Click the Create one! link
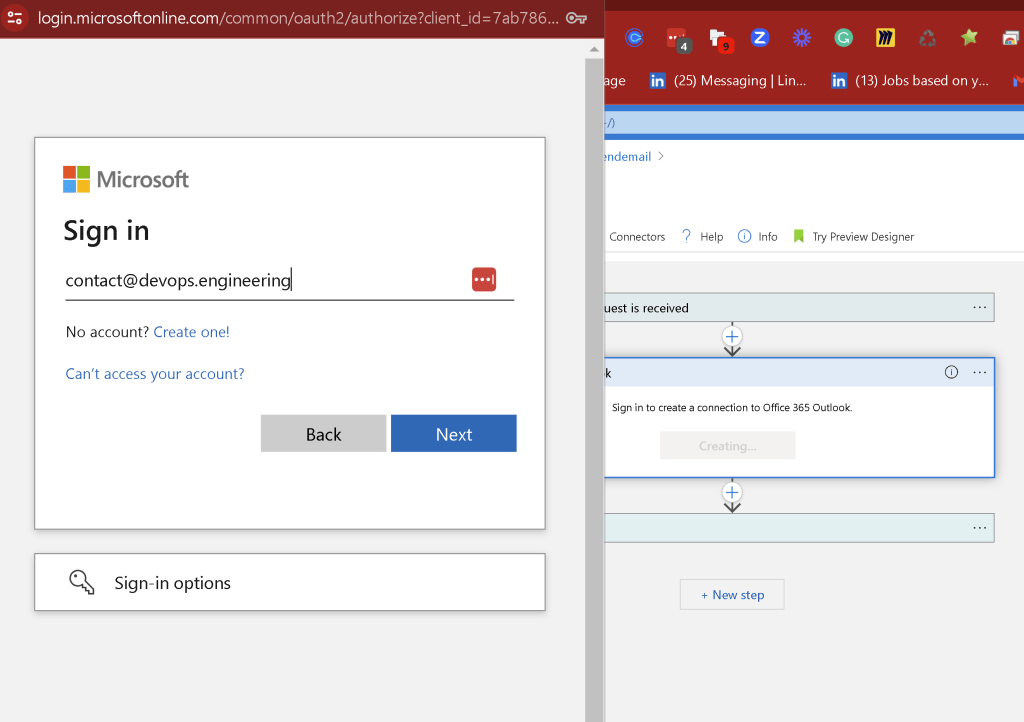 [x=191, y=332]
